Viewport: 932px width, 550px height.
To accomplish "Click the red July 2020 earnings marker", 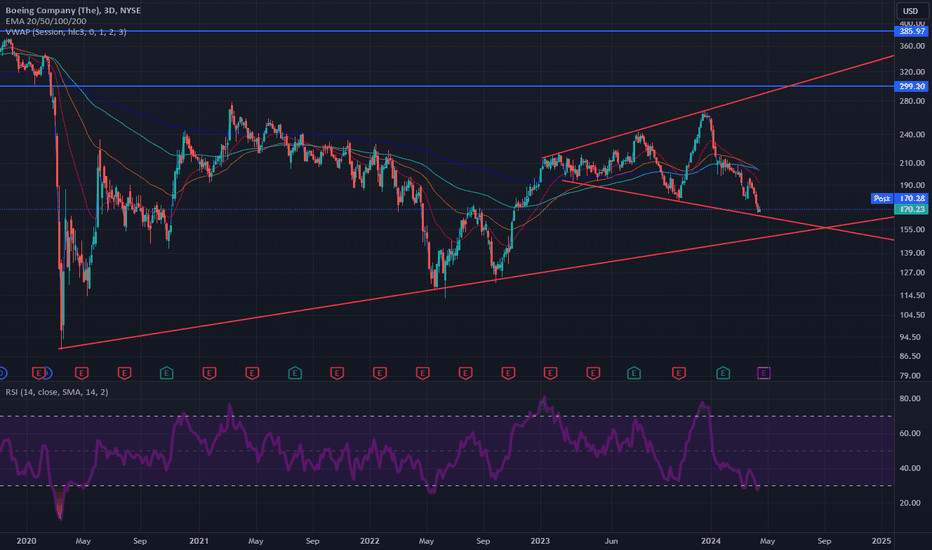I will click(124, 373).
